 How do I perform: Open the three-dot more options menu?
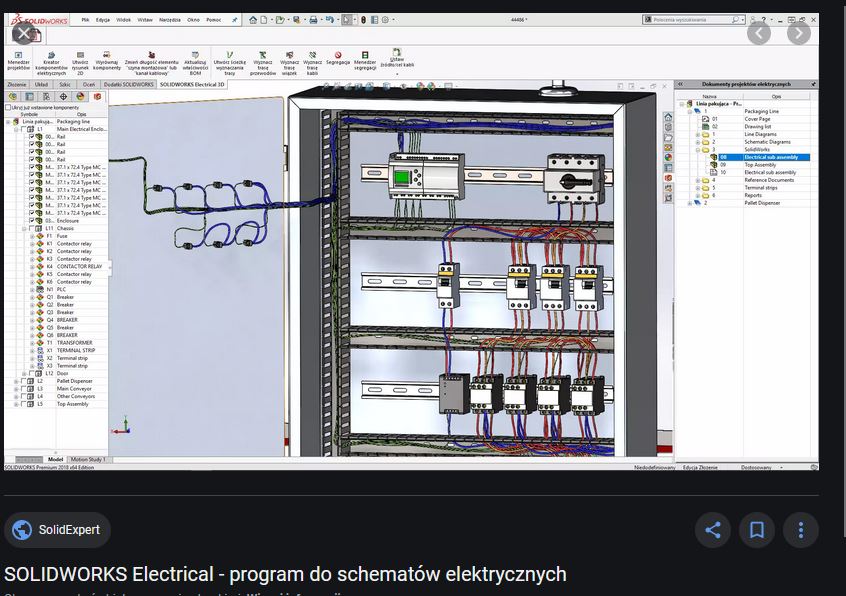point(801,530)
